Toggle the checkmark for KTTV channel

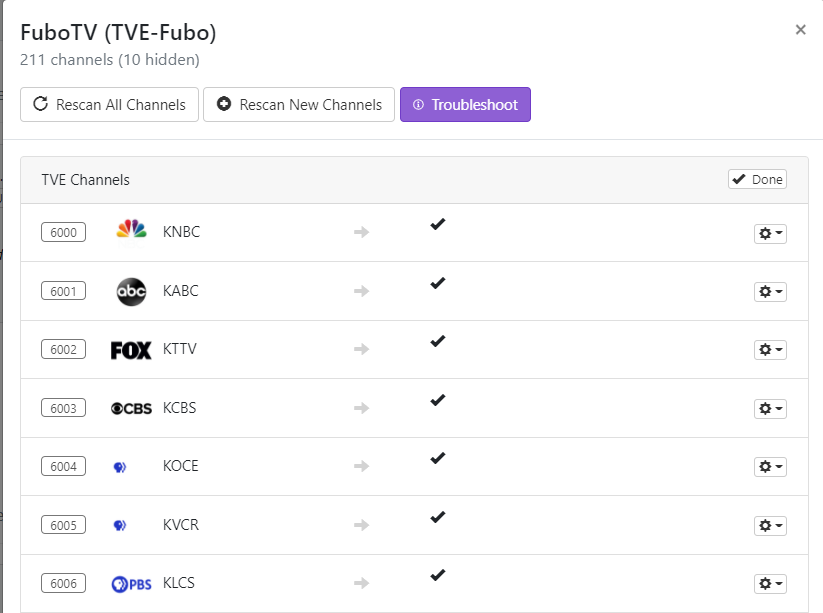coord(437,341)
